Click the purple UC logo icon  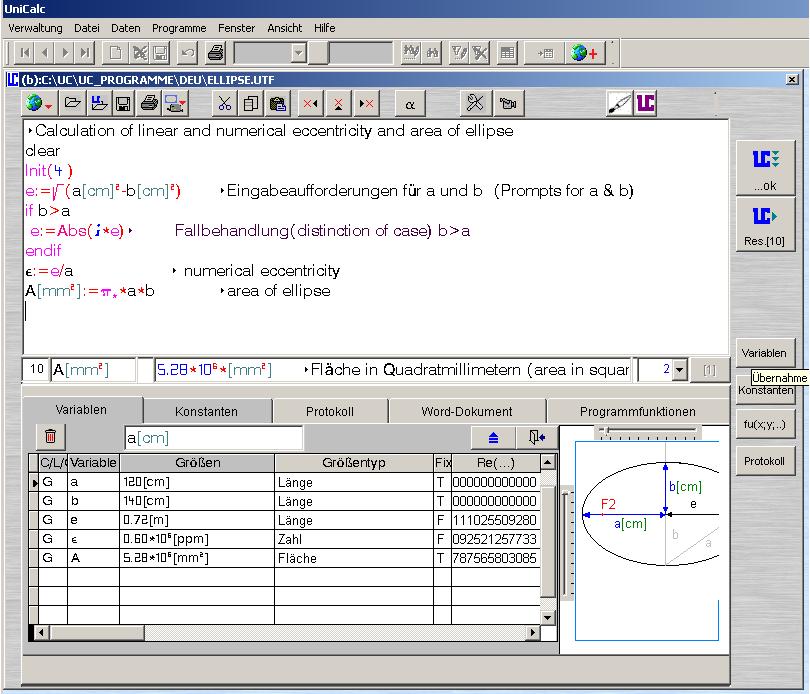pos(646,103)
